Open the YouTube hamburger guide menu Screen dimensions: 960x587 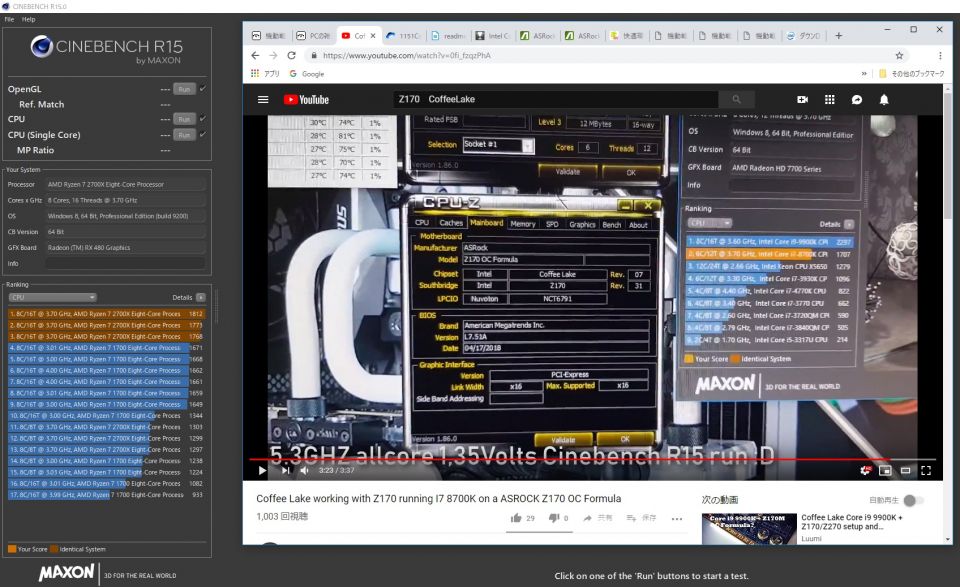tap(263, 100)
